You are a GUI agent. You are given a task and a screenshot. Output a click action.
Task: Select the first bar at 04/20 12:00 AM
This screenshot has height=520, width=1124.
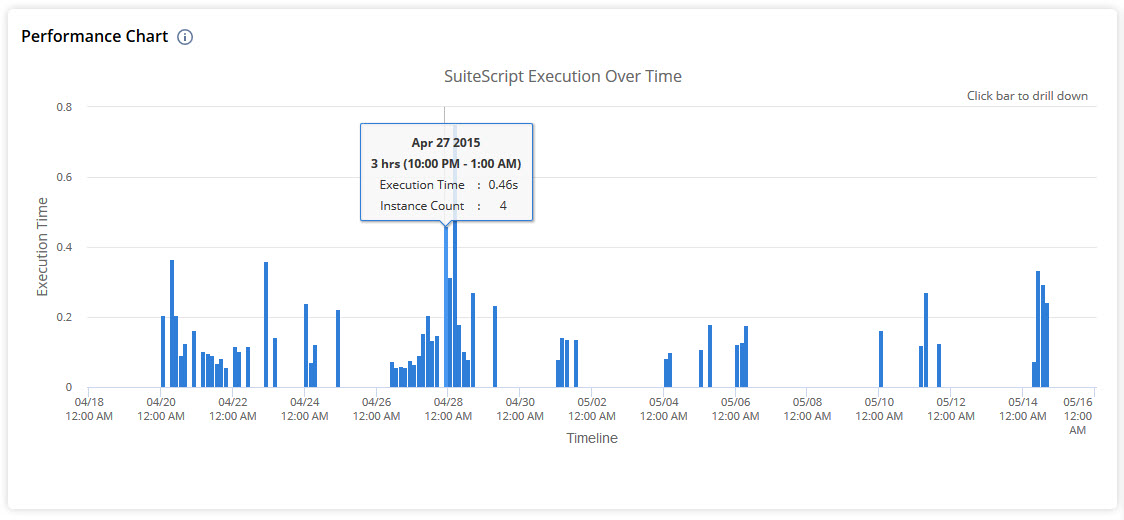click(163, 351)
